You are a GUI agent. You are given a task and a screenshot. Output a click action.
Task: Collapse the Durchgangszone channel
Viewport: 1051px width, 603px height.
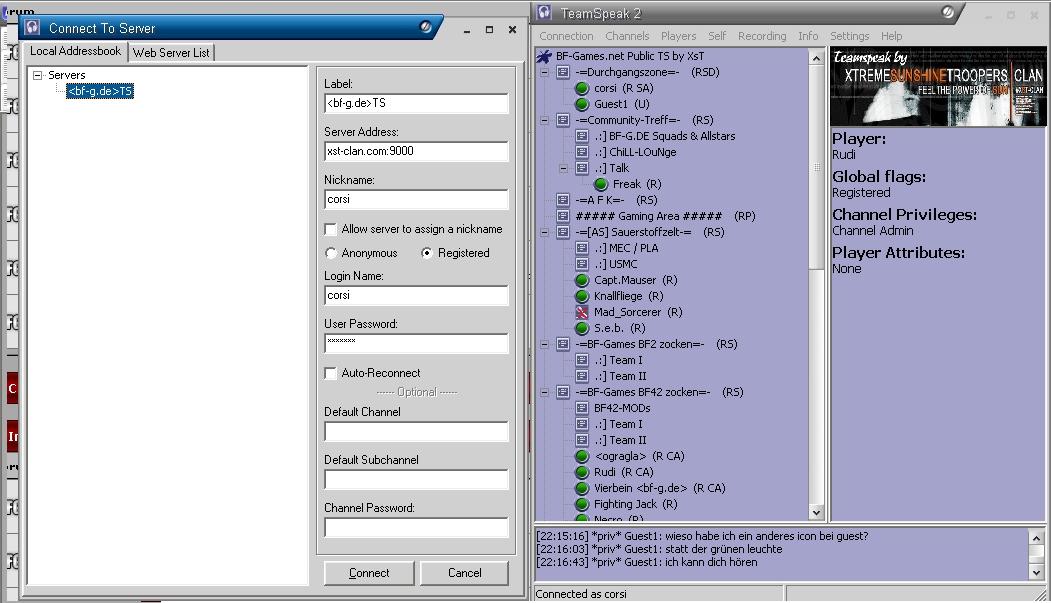544,72
